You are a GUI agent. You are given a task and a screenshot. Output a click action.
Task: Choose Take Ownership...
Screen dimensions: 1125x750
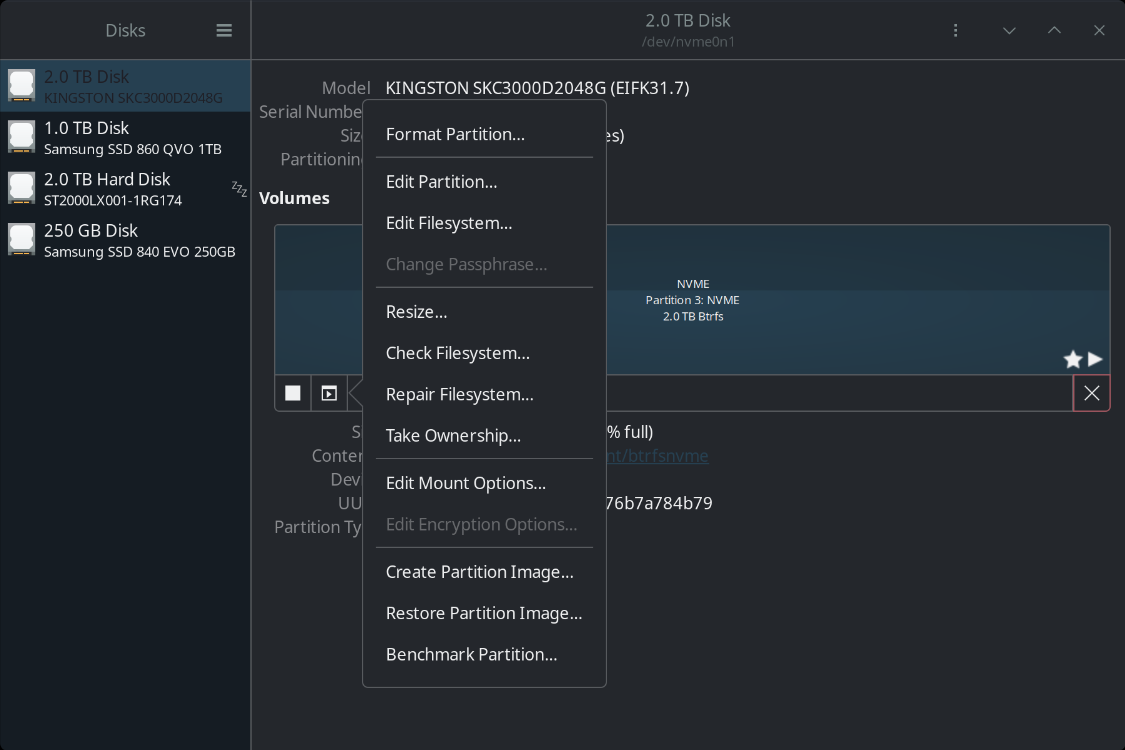pos(484,436)
